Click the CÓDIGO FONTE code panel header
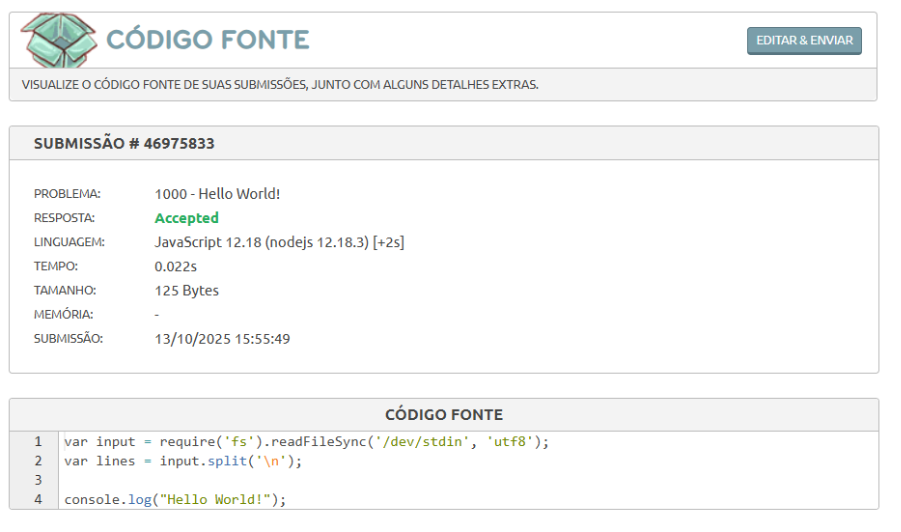The image size is (901, 532). tap(444, 415)
